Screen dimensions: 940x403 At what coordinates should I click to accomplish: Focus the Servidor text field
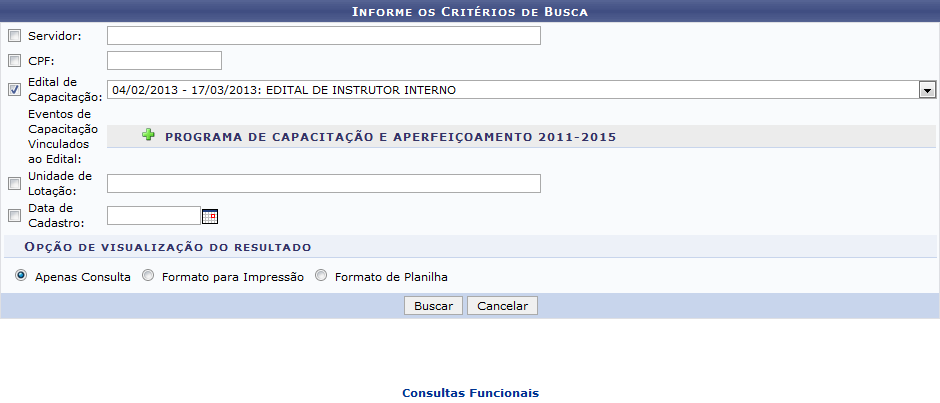[323, 36]
